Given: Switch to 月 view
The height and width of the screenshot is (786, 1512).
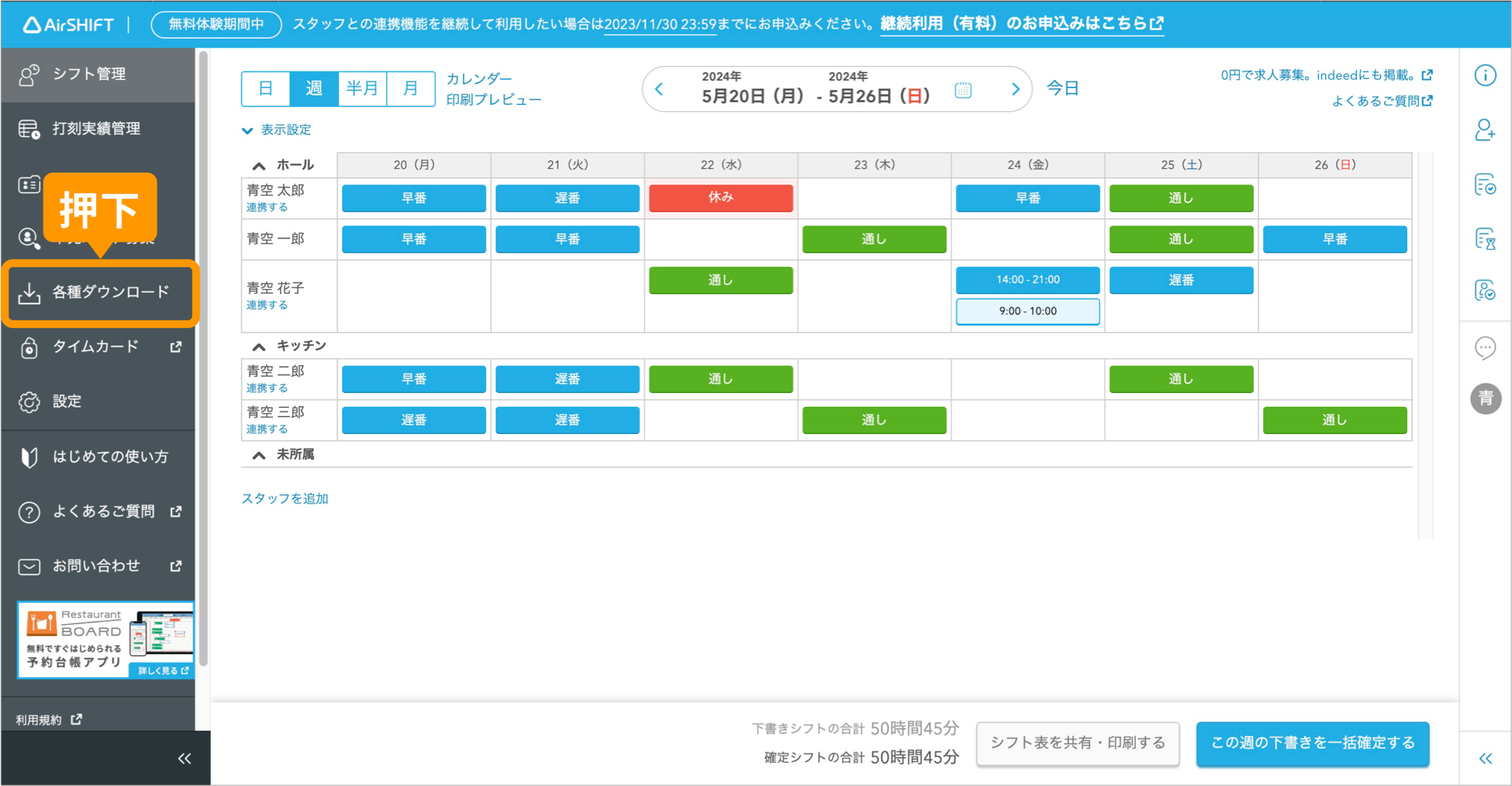Looking at the screenshot, I should (x=411, y=89).
